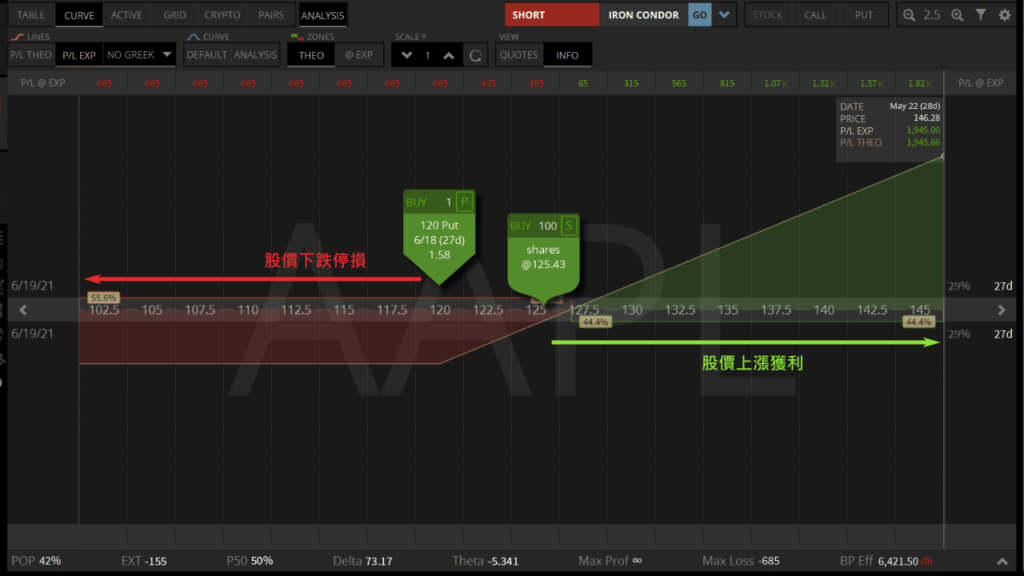This screenshot has height=576, width=1024.
Task: Click the 1.82K value in the P/L row
Action: pyautogui.click(x=920, y=84)
